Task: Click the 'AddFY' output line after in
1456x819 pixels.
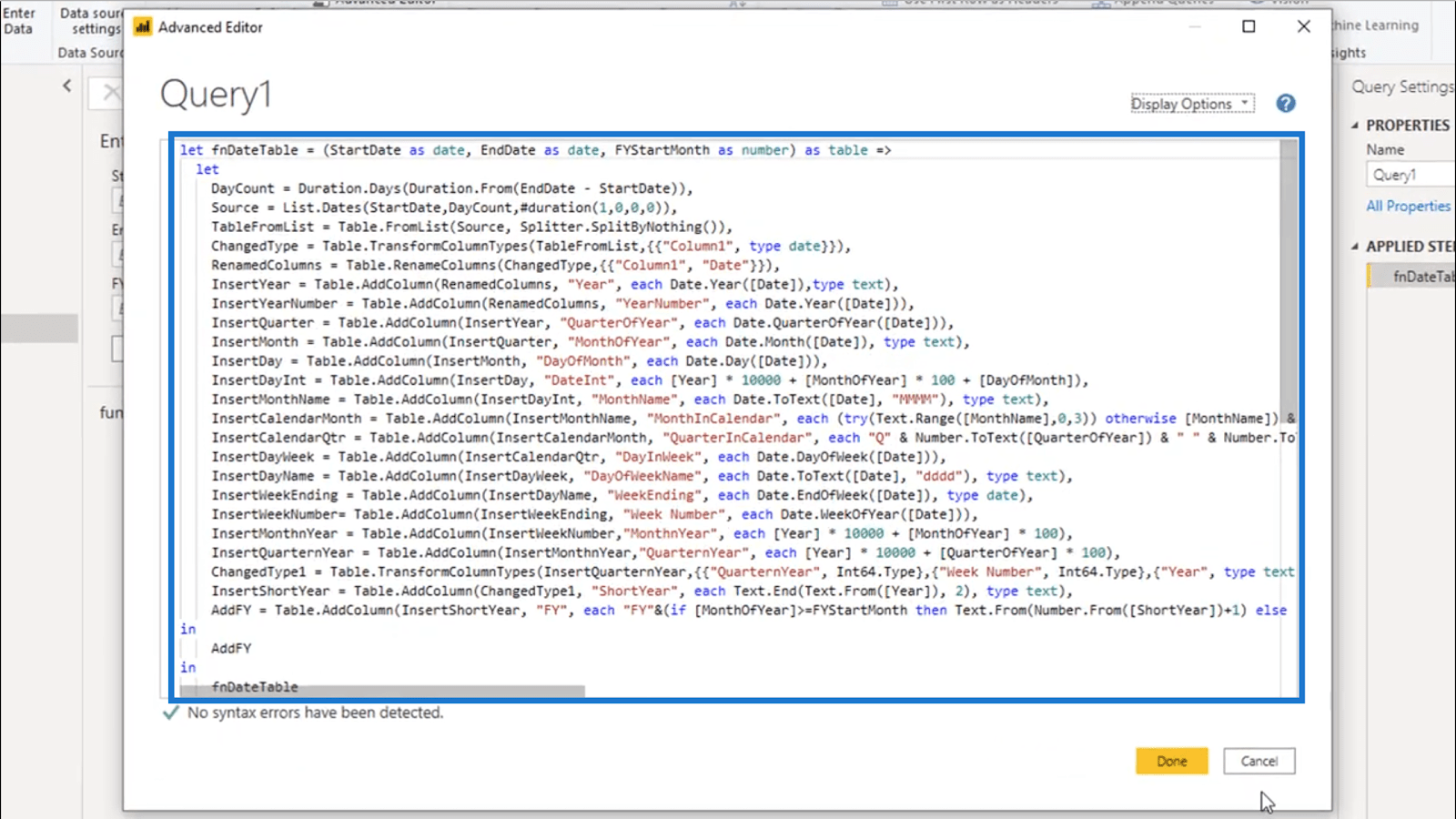Action: click(231, 648)
